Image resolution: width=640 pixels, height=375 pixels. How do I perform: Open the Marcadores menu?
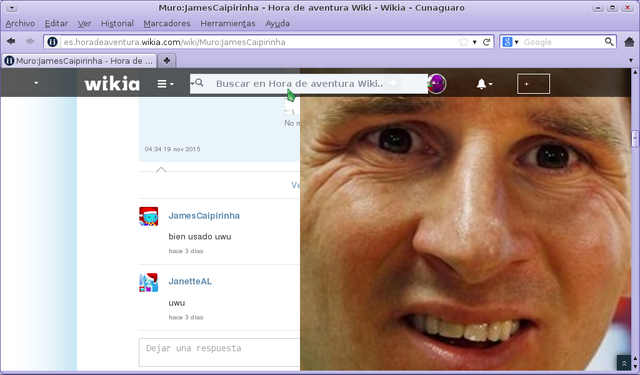pos(167,24)
